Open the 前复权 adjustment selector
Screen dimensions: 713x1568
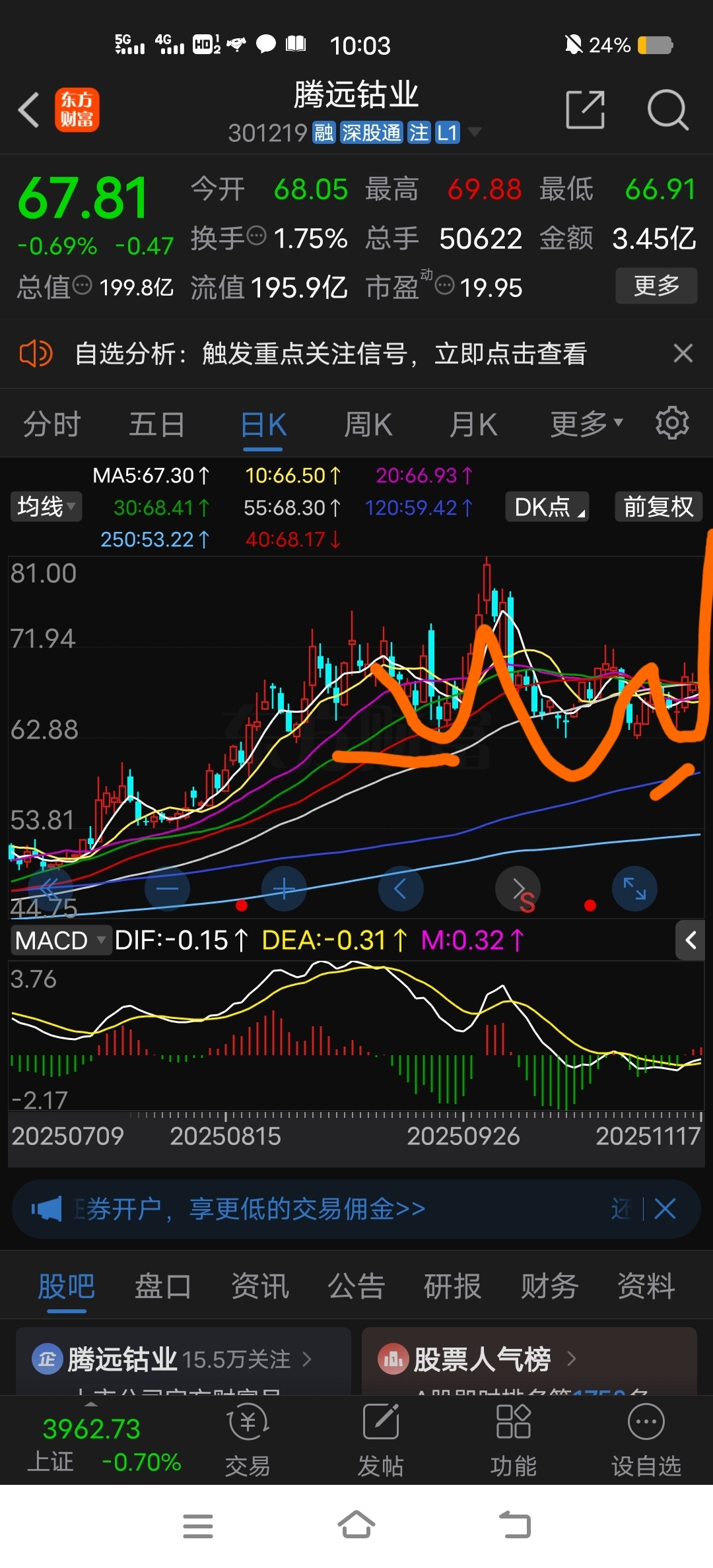tap(658, 507)
